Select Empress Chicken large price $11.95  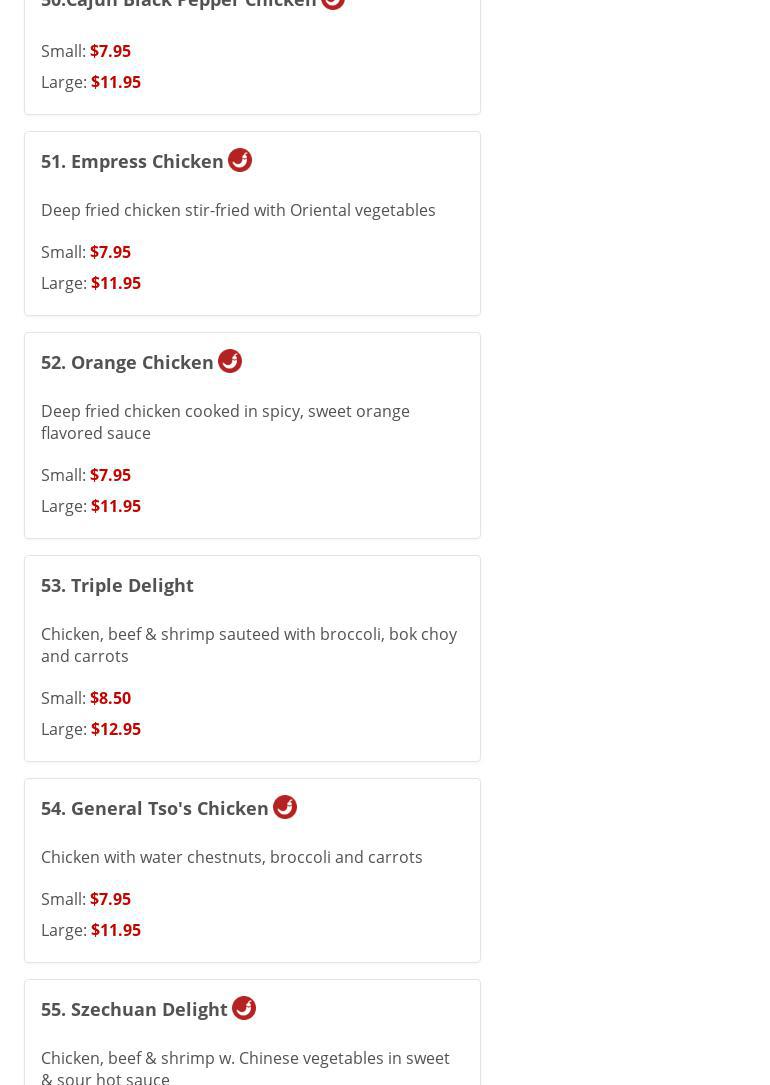tap(115, 283)
